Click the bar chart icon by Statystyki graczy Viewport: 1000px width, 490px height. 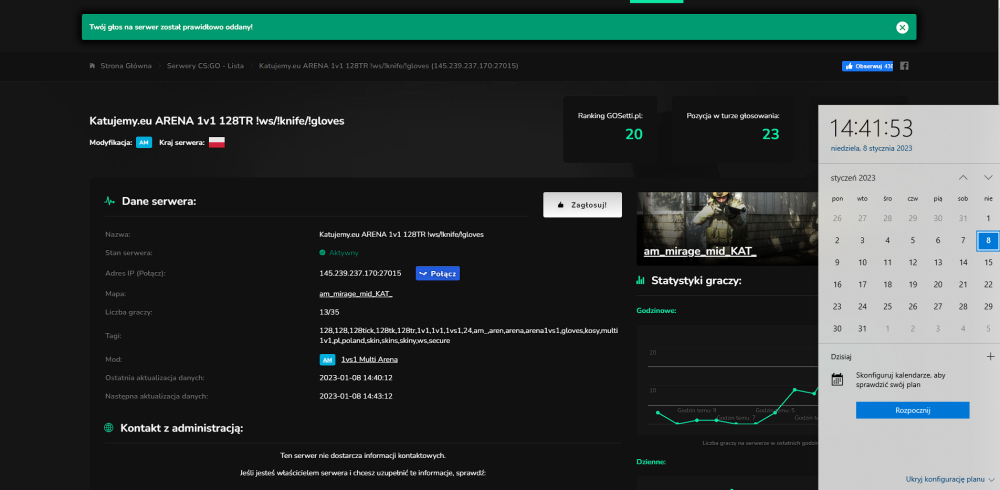[x=640, y=280]
